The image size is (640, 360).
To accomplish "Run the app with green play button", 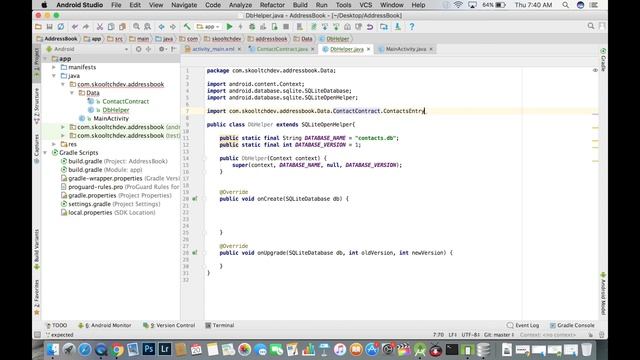I will (229, 27).
